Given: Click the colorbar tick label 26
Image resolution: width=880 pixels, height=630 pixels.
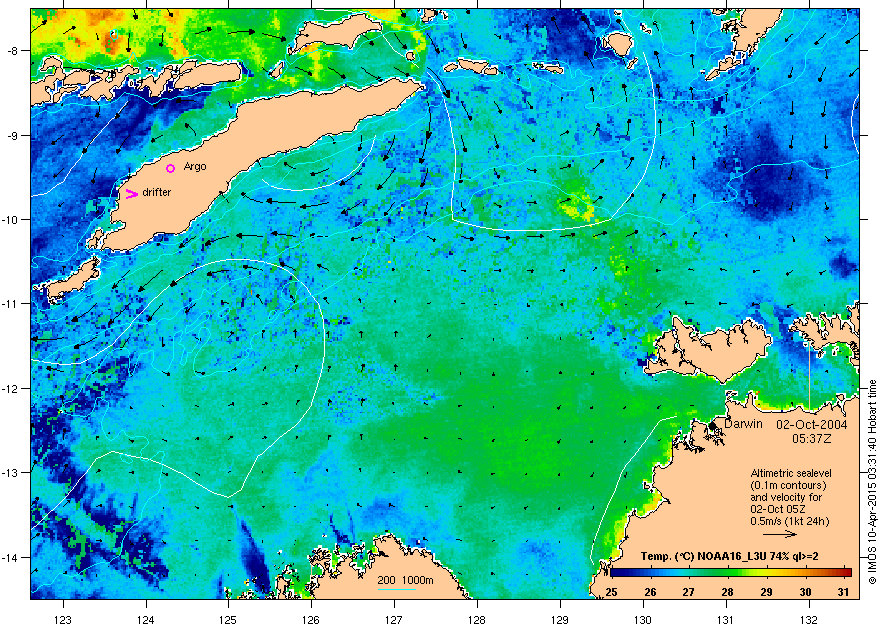Looking at the screenshot, I should (650, 592).
